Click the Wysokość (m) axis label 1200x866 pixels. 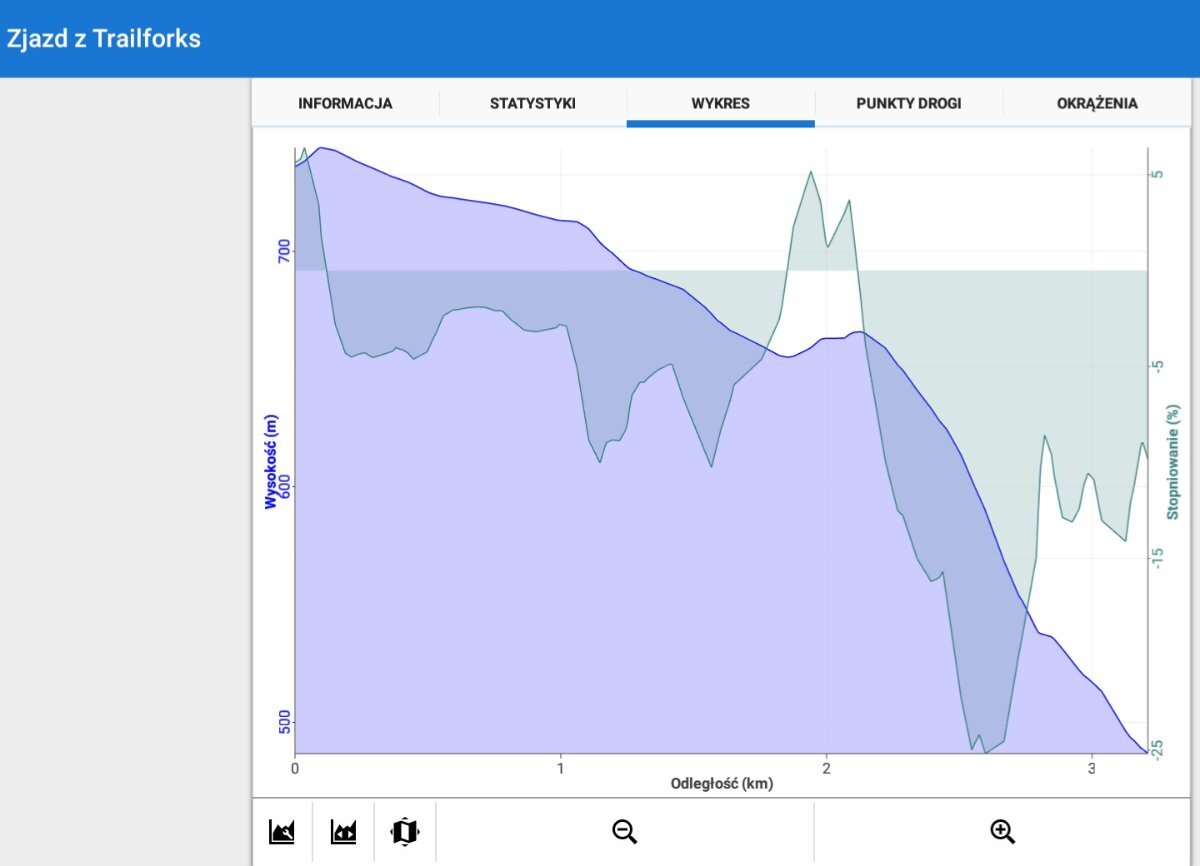271,461
